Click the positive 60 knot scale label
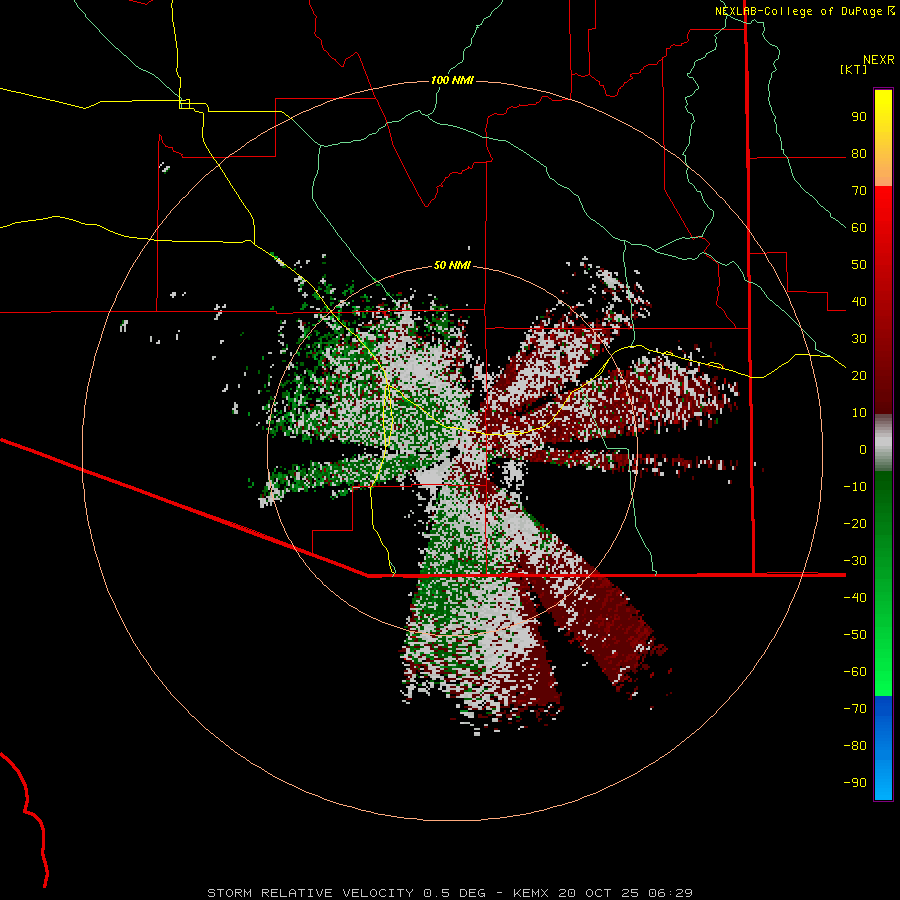 tap(859, 228)
